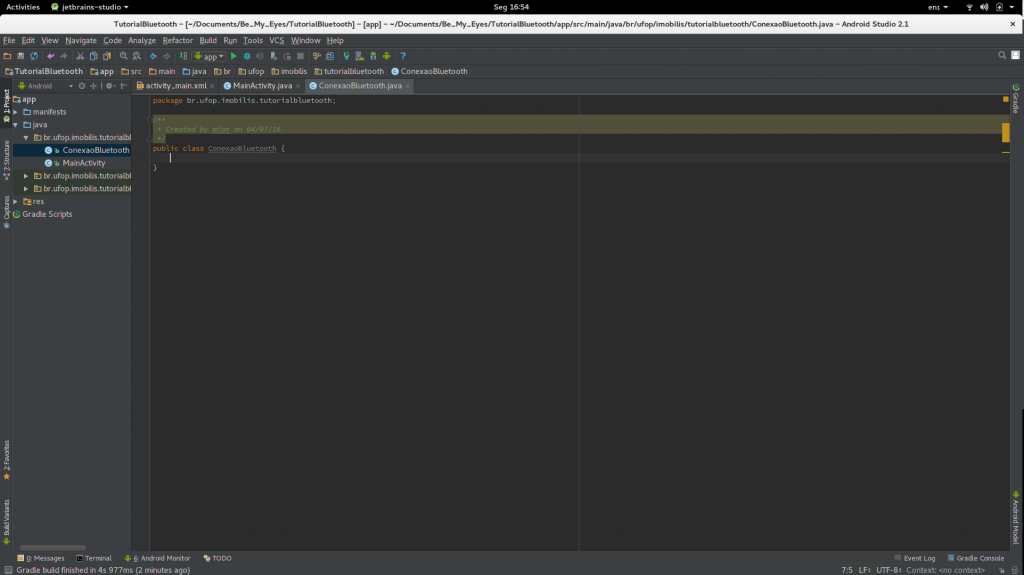
Task: Click the Synchronize toolbar icon
Action: (34, 56)
